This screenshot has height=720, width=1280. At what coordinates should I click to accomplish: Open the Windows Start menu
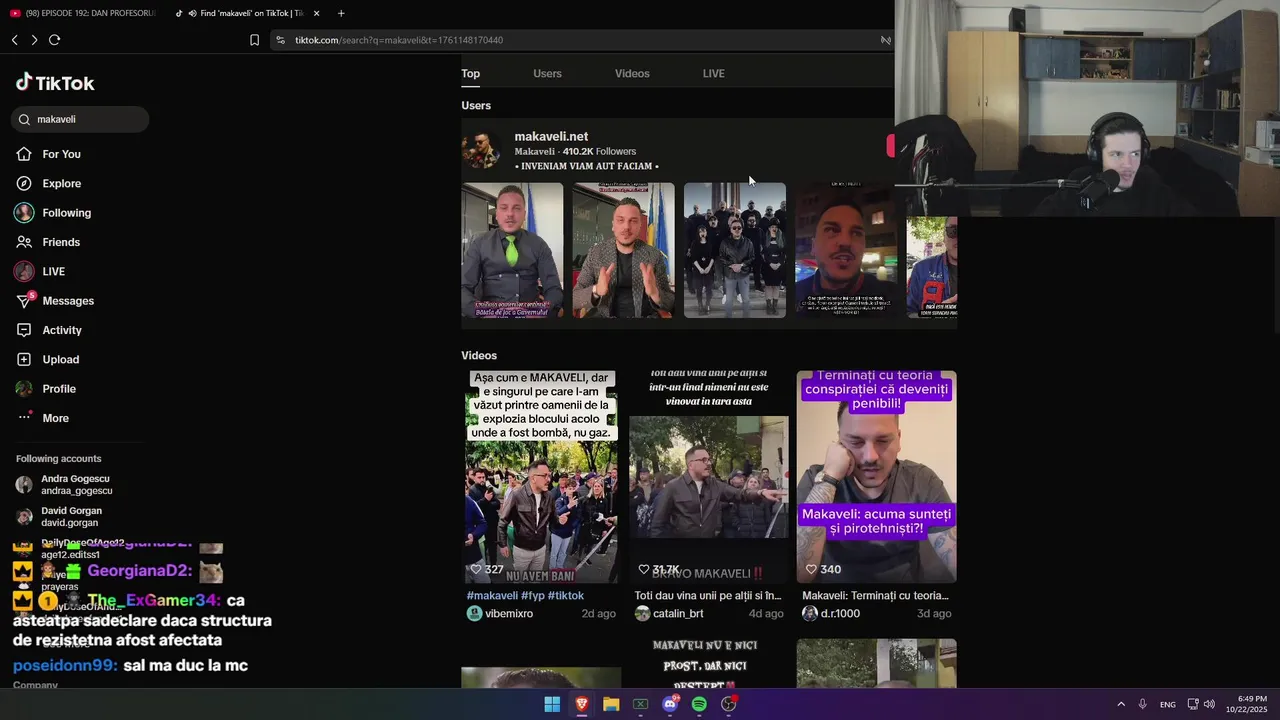point(552,704)
